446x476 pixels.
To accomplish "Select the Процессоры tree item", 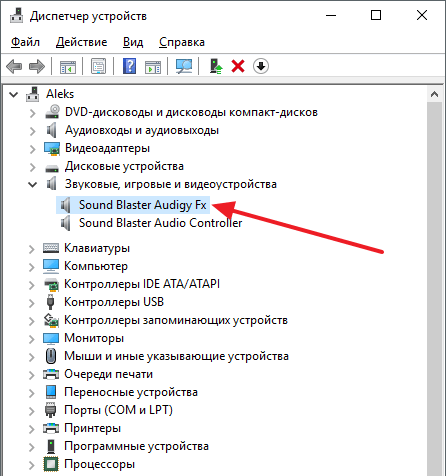I will (99, 464).
